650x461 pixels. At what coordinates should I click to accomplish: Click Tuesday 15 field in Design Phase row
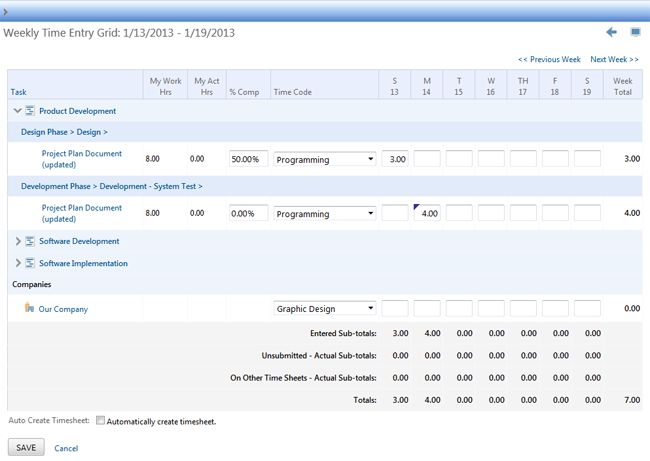pos(459,159)
